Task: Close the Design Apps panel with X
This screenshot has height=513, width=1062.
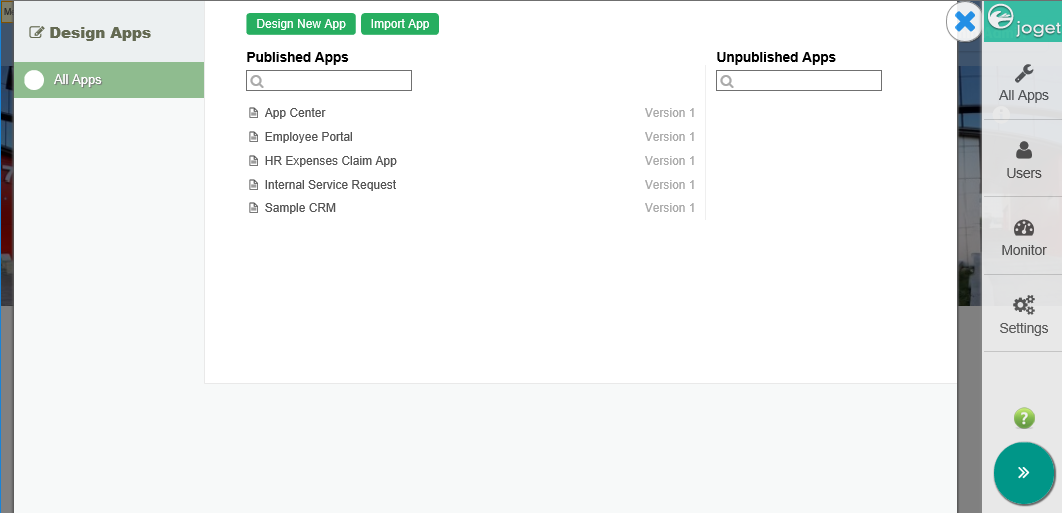Action: click(965, 22)
